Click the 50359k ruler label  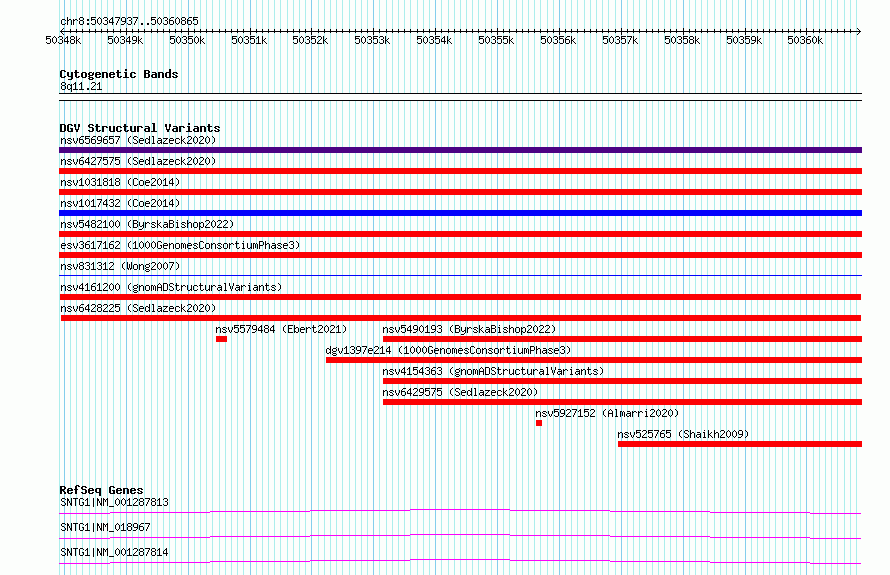tap(744, 40)
